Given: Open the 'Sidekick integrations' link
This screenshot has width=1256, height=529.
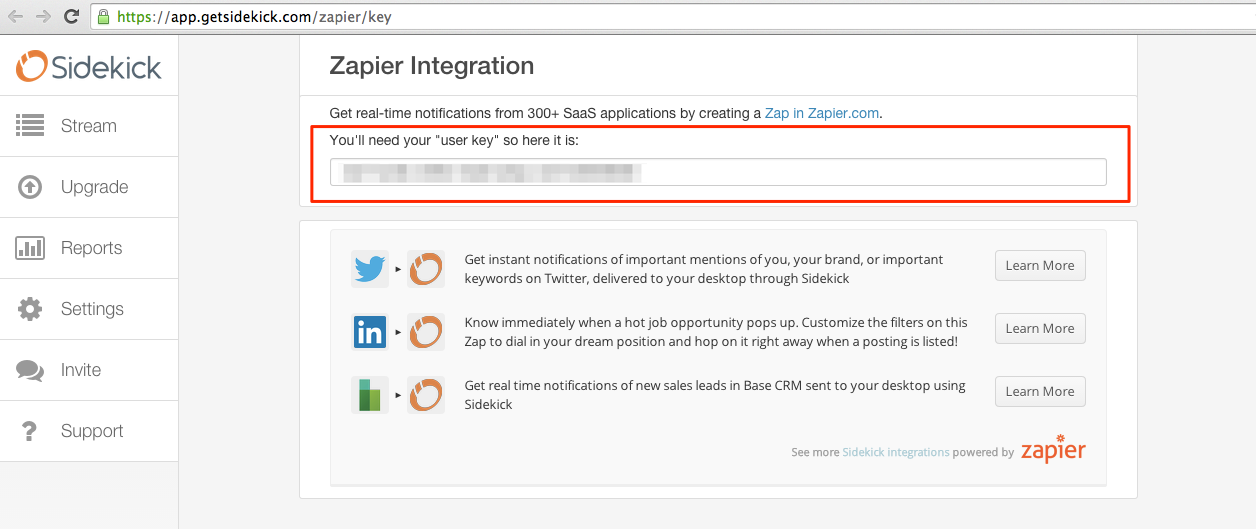Looking at the screenshot, I should coord(896,452).
